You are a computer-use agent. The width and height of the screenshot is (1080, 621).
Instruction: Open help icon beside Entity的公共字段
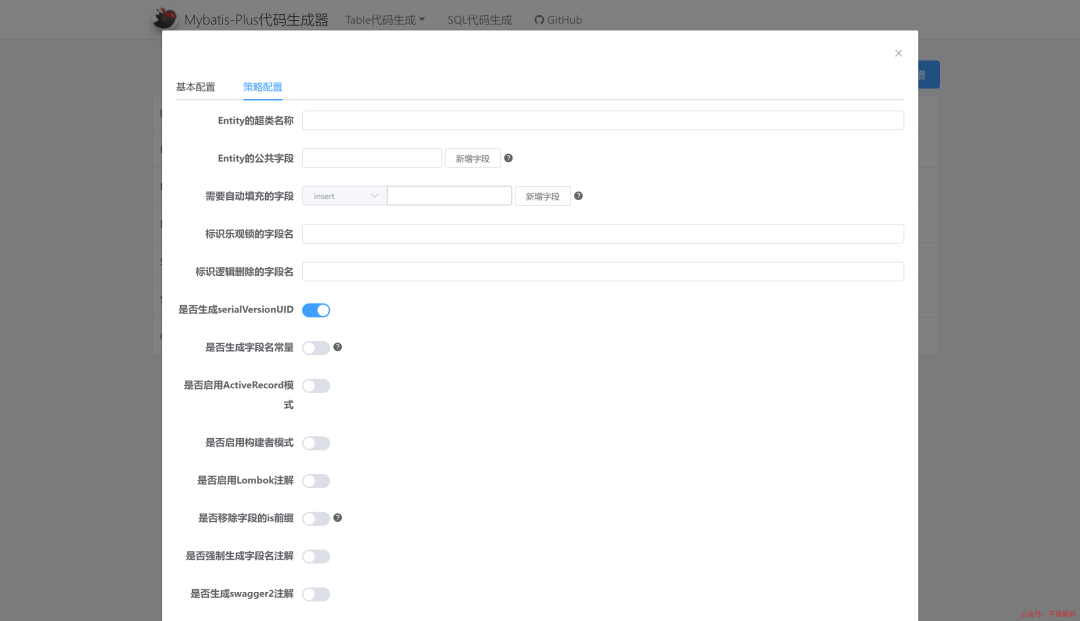[508, 157]
